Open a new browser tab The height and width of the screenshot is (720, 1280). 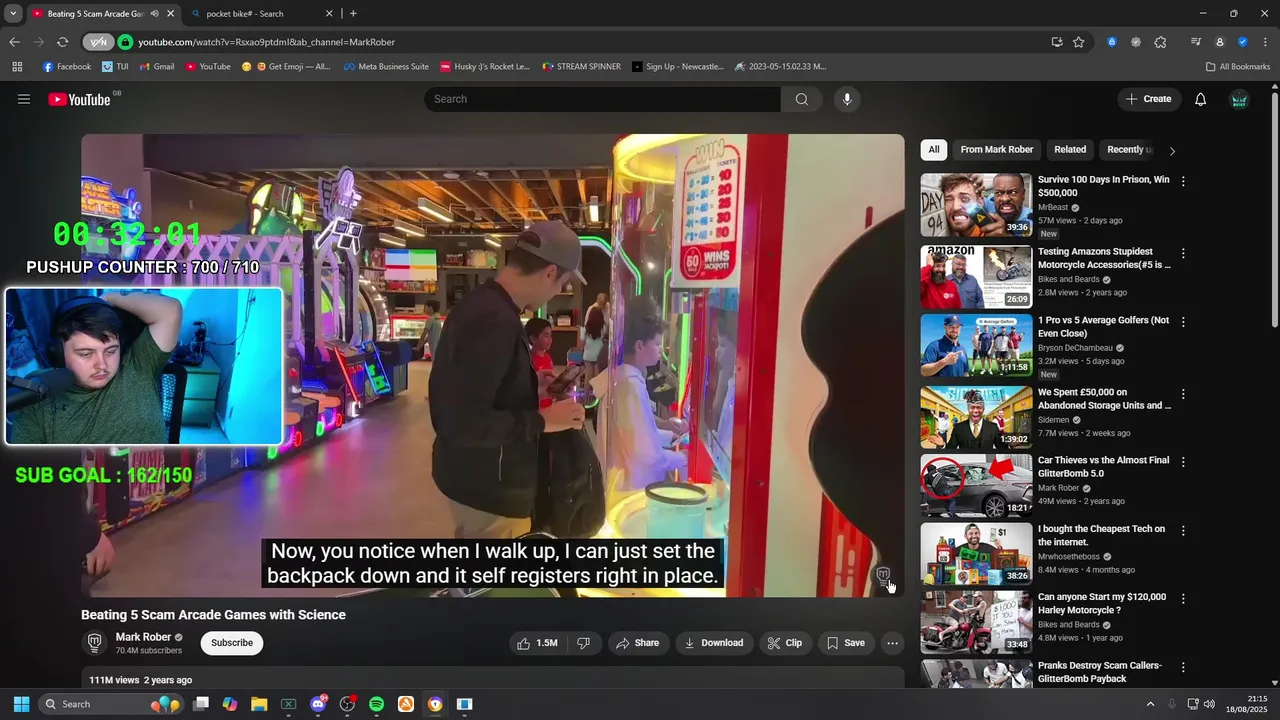[x=353, y=14]
